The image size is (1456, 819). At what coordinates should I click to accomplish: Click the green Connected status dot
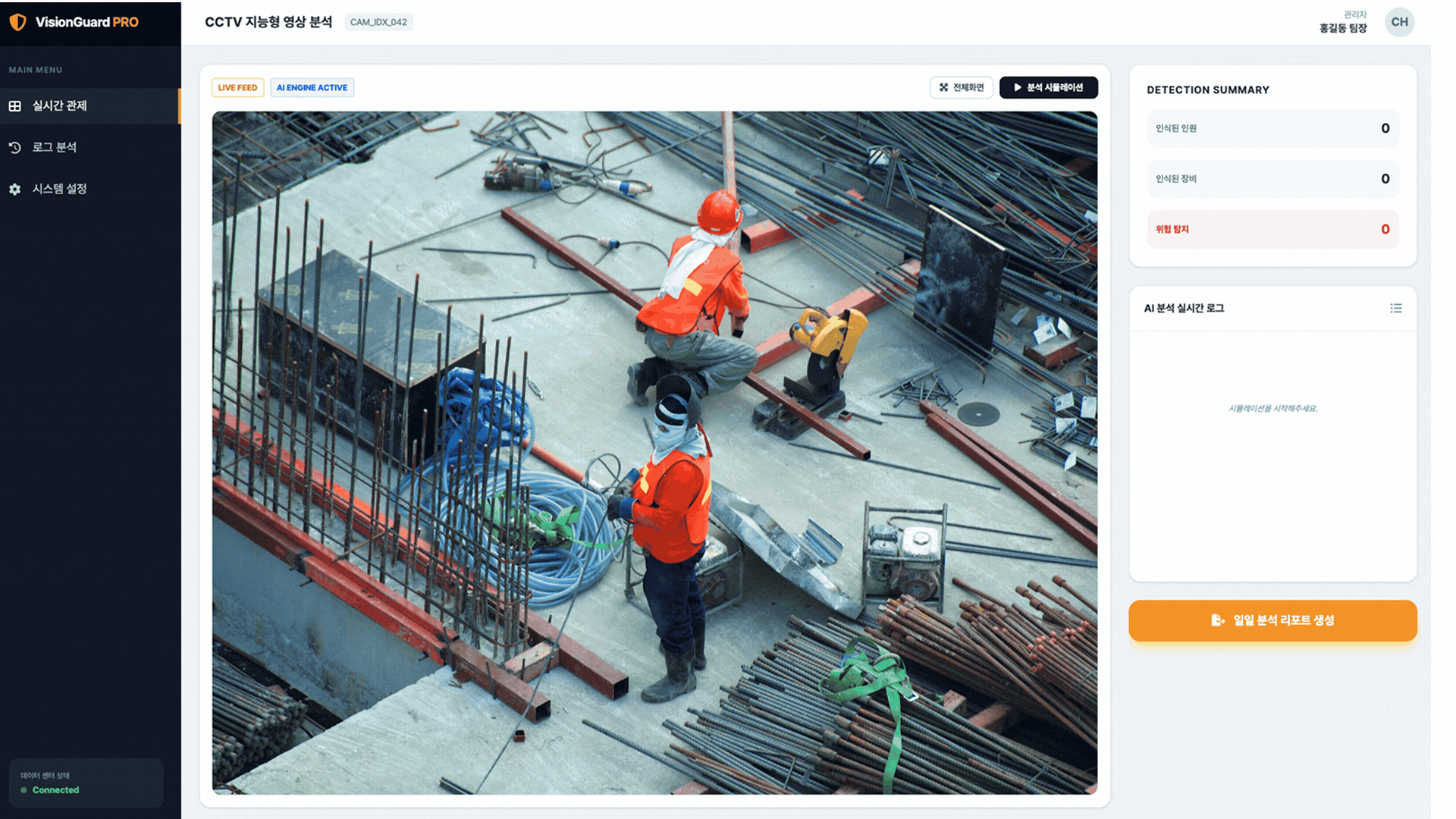click(x=24, y=790)
